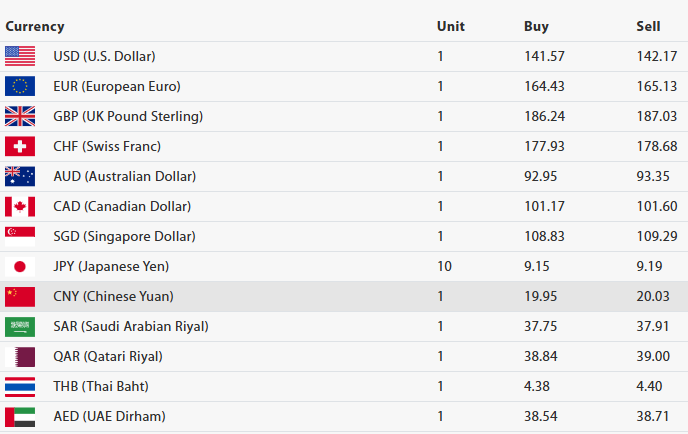Click the JPY unit value 10
The image size is (688, 434).
pyautogui.click(x=444, y=266)
